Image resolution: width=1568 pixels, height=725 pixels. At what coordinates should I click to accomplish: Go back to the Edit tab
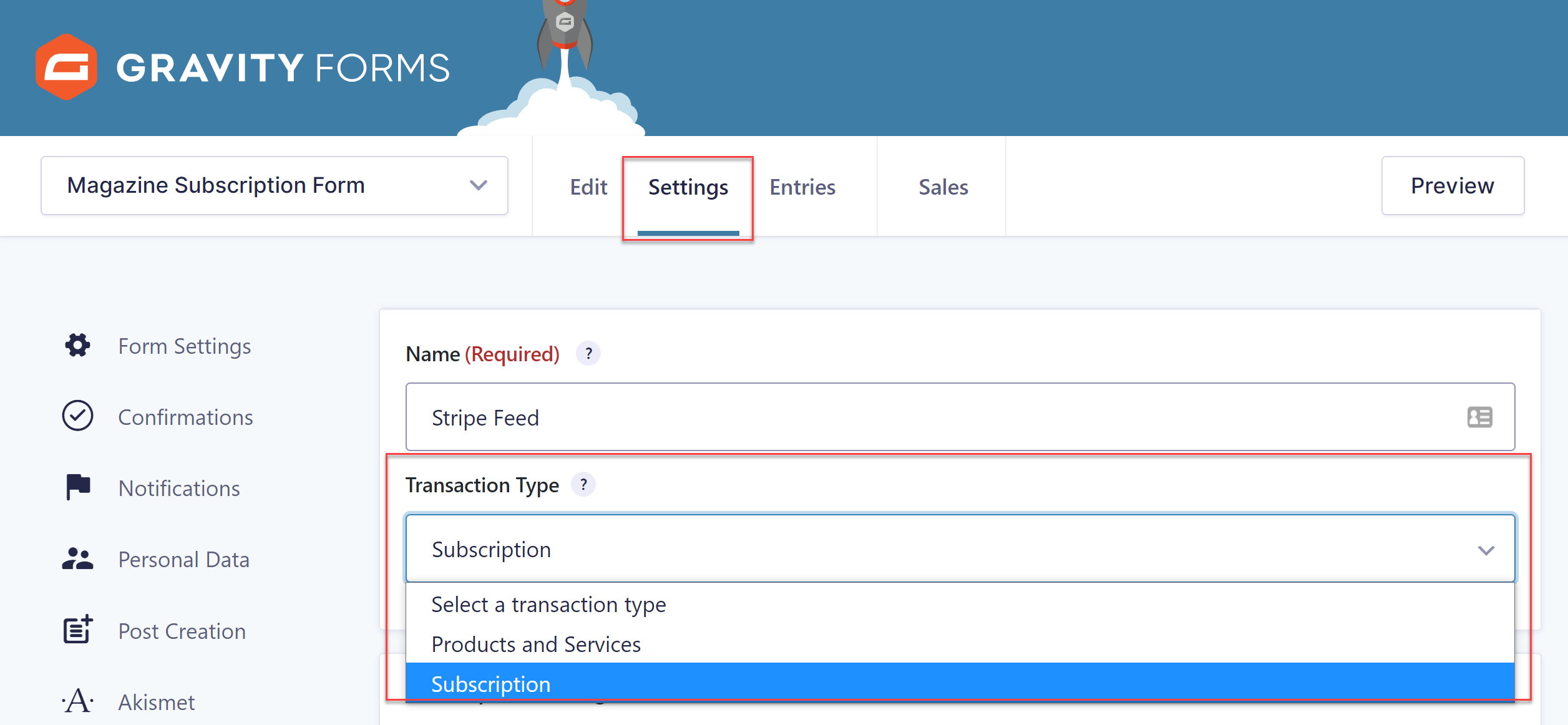587,186
